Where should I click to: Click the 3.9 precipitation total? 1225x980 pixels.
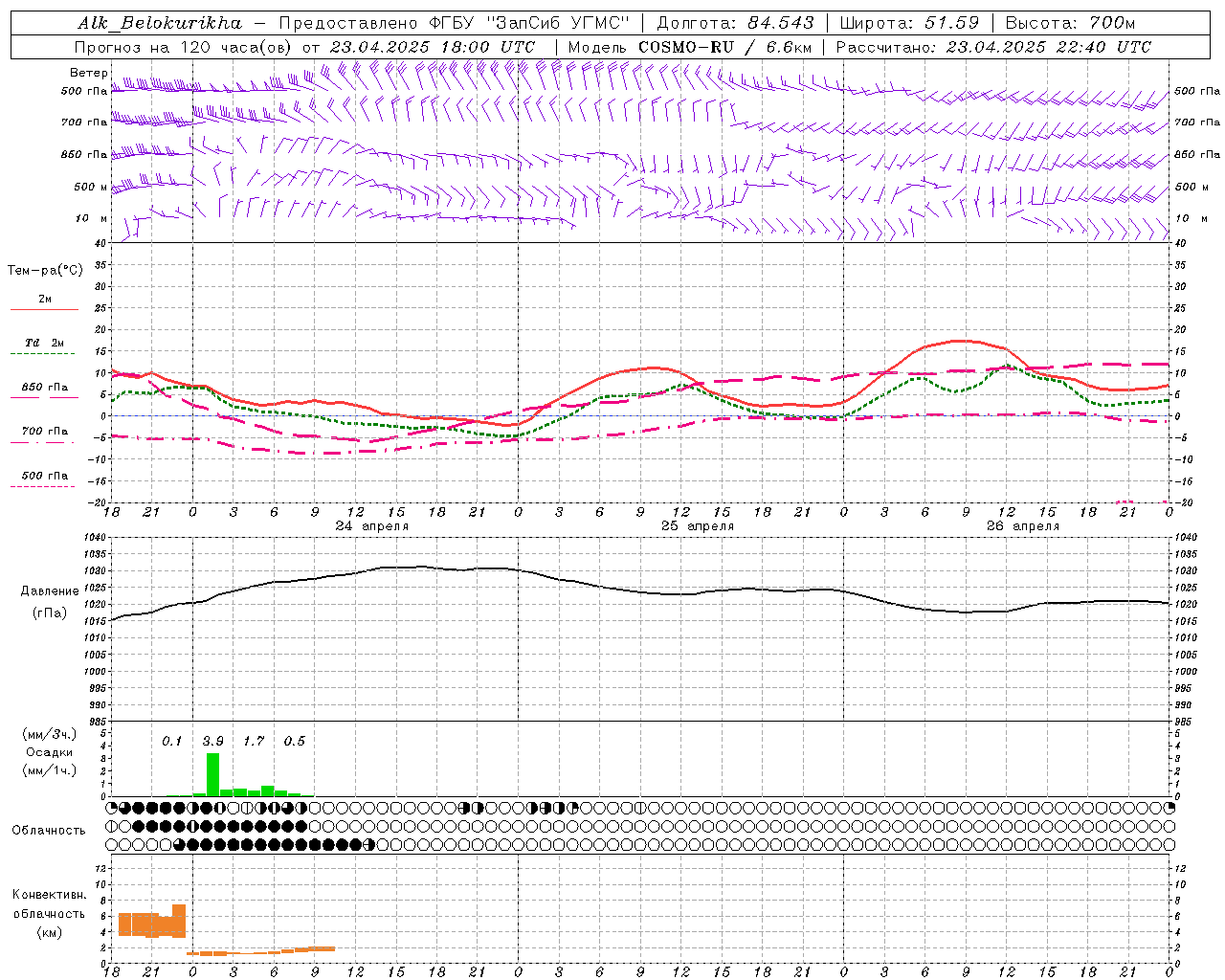(212, 742)
